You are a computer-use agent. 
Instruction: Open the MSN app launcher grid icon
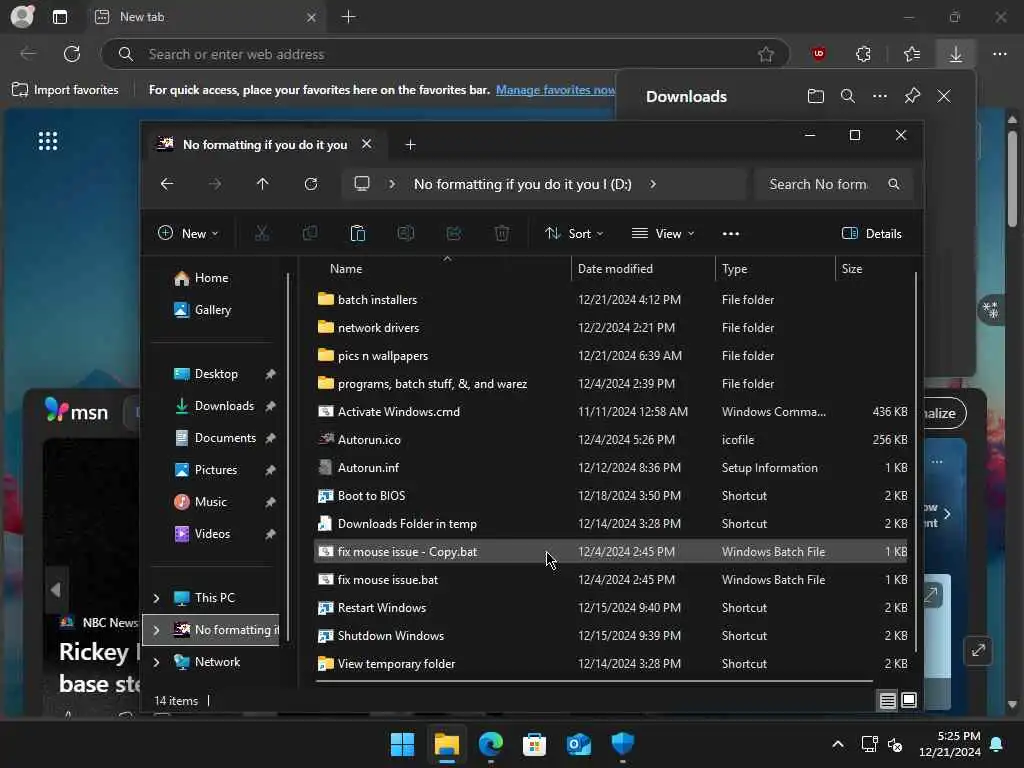point(48,141)
